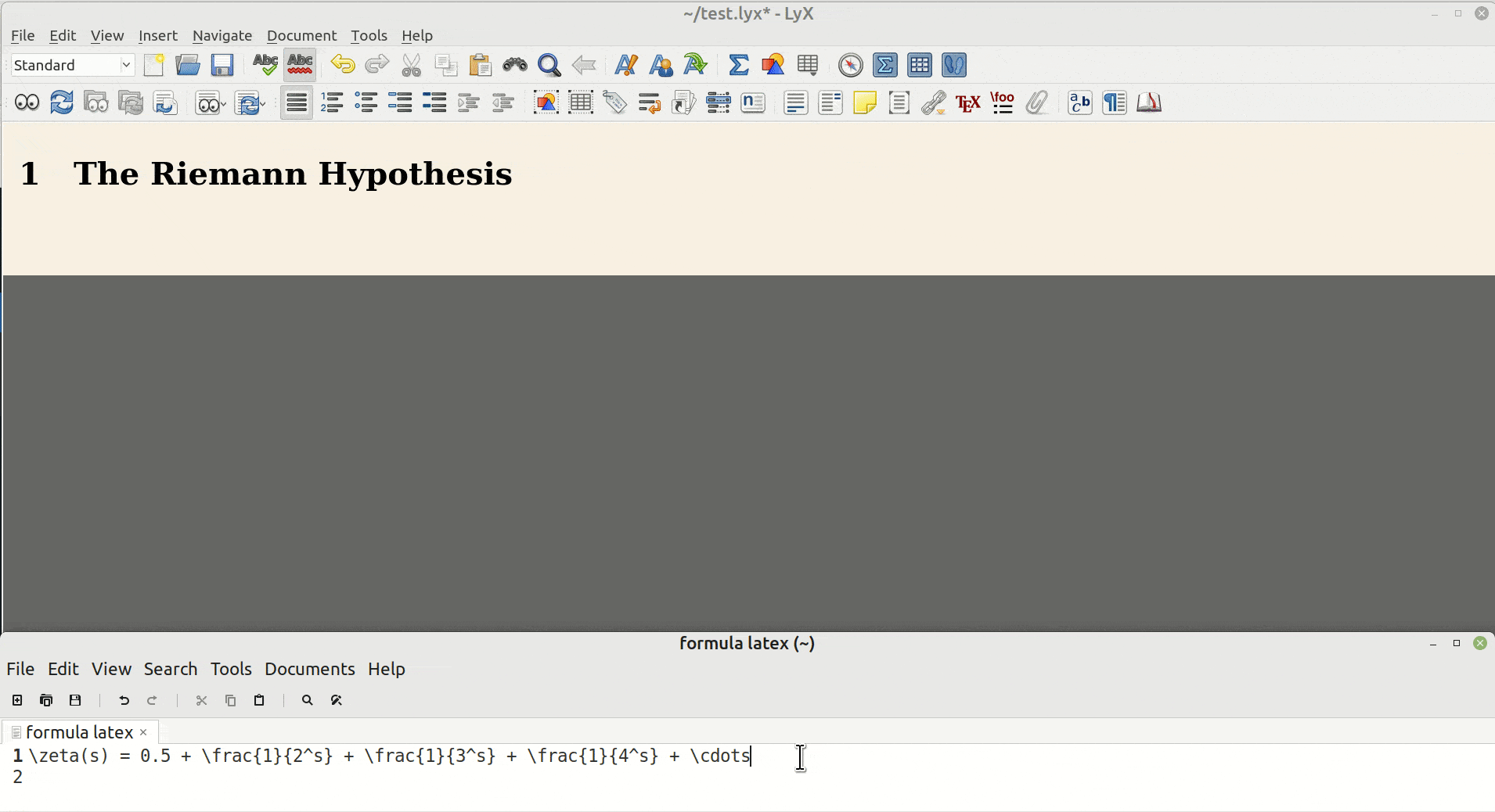This screenshot has width=1495, height=812.
Task: Open the view other formats dropdown arrow
Action: tap(222, 104)
